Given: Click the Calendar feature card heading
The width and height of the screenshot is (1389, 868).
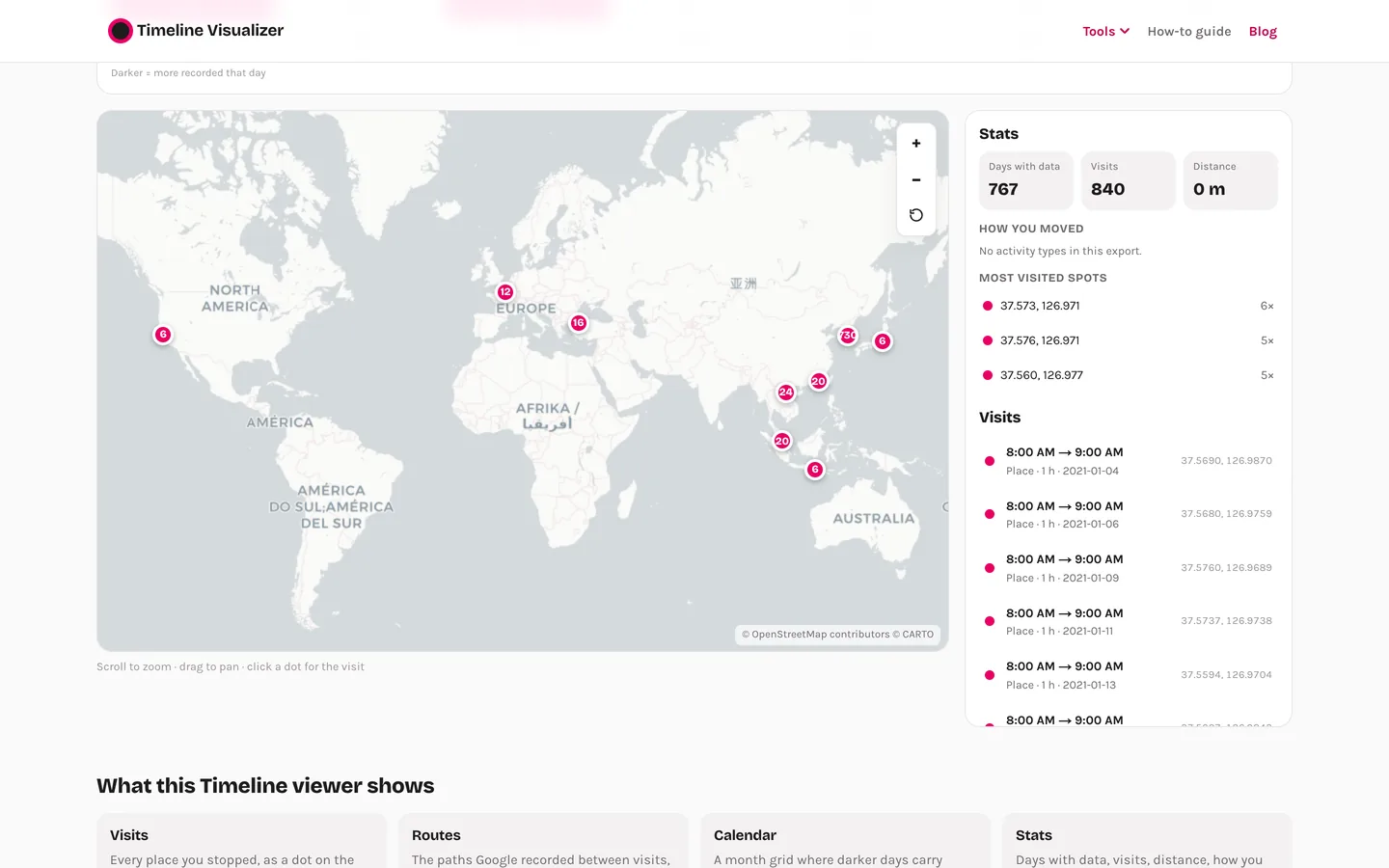Looking at the screenshot, I should [x=745, y=835].
